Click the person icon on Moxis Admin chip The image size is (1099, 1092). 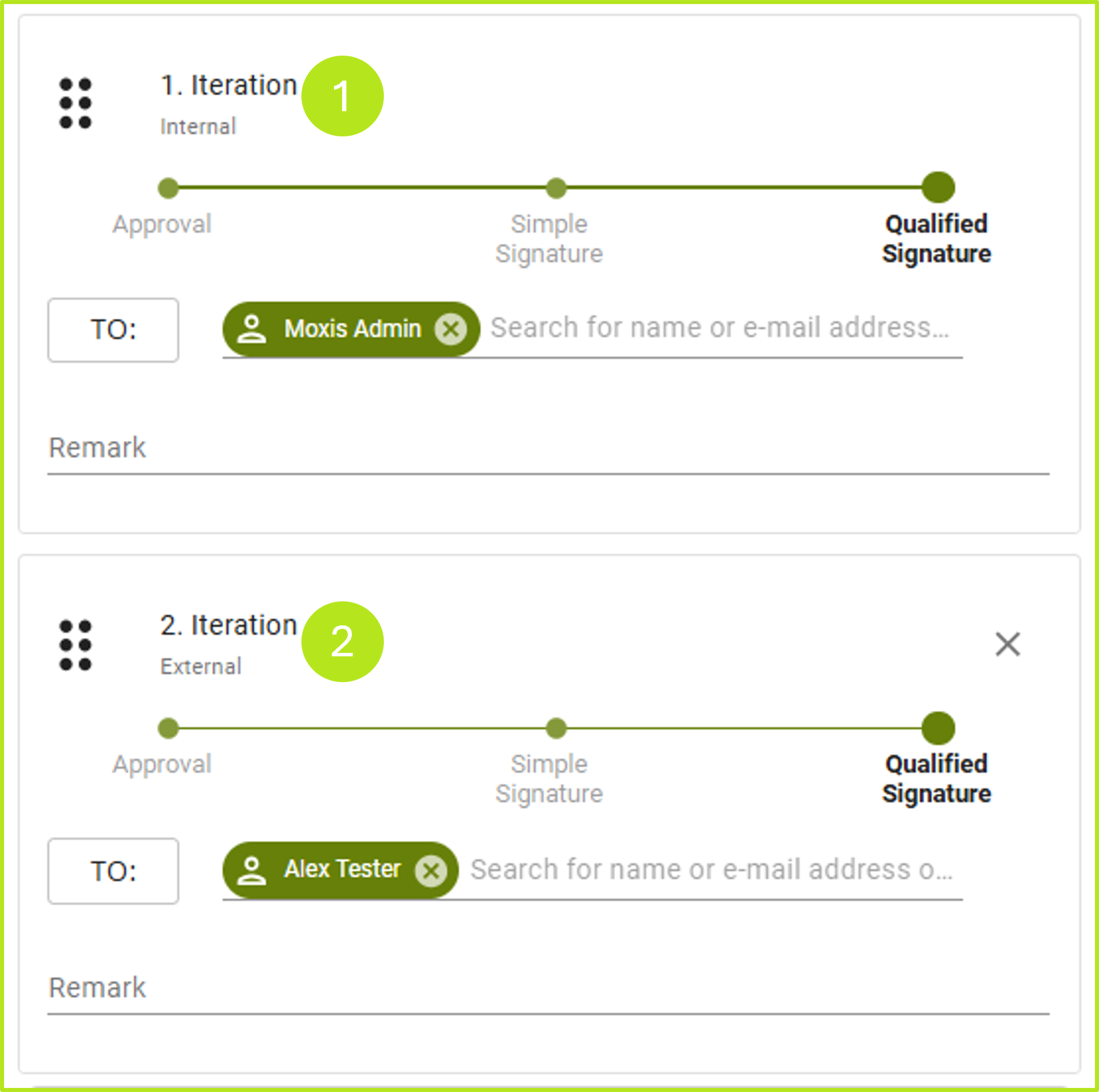252,329
